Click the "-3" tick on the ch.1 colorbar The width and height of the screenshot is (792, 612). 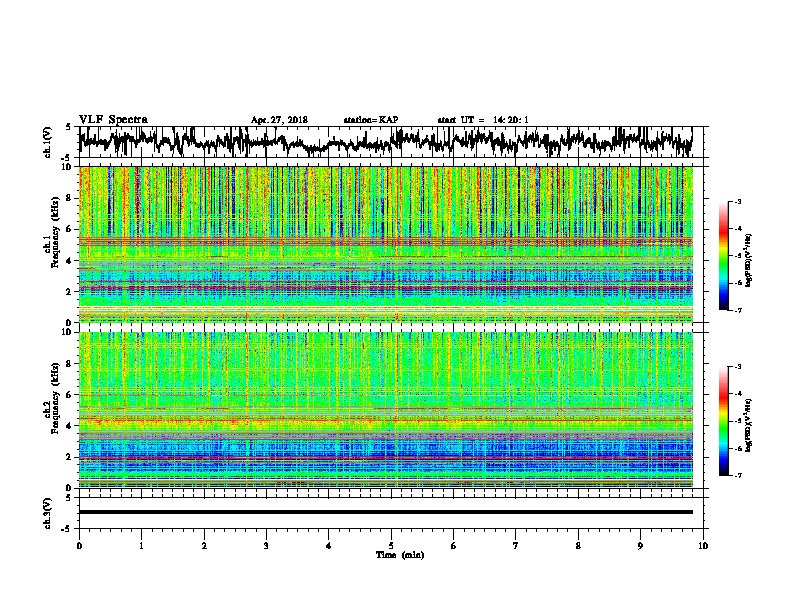738,202
